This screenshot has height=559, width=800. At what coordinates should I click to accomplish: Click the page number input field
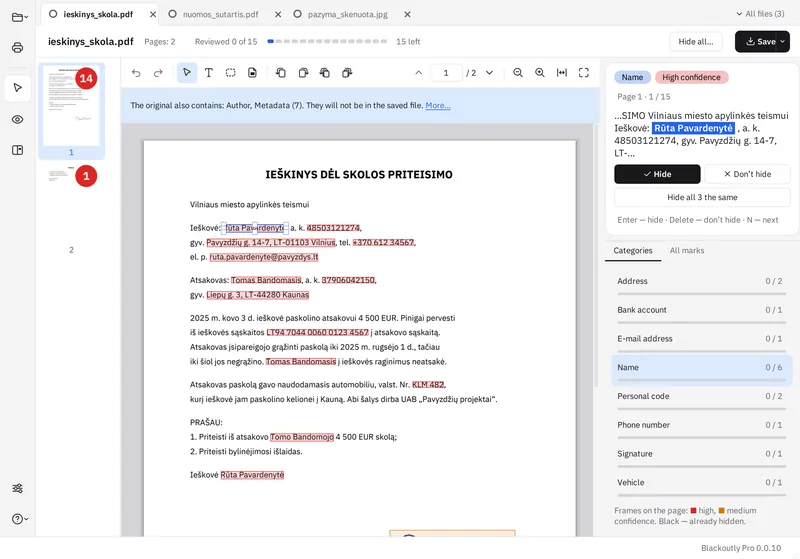446,73
